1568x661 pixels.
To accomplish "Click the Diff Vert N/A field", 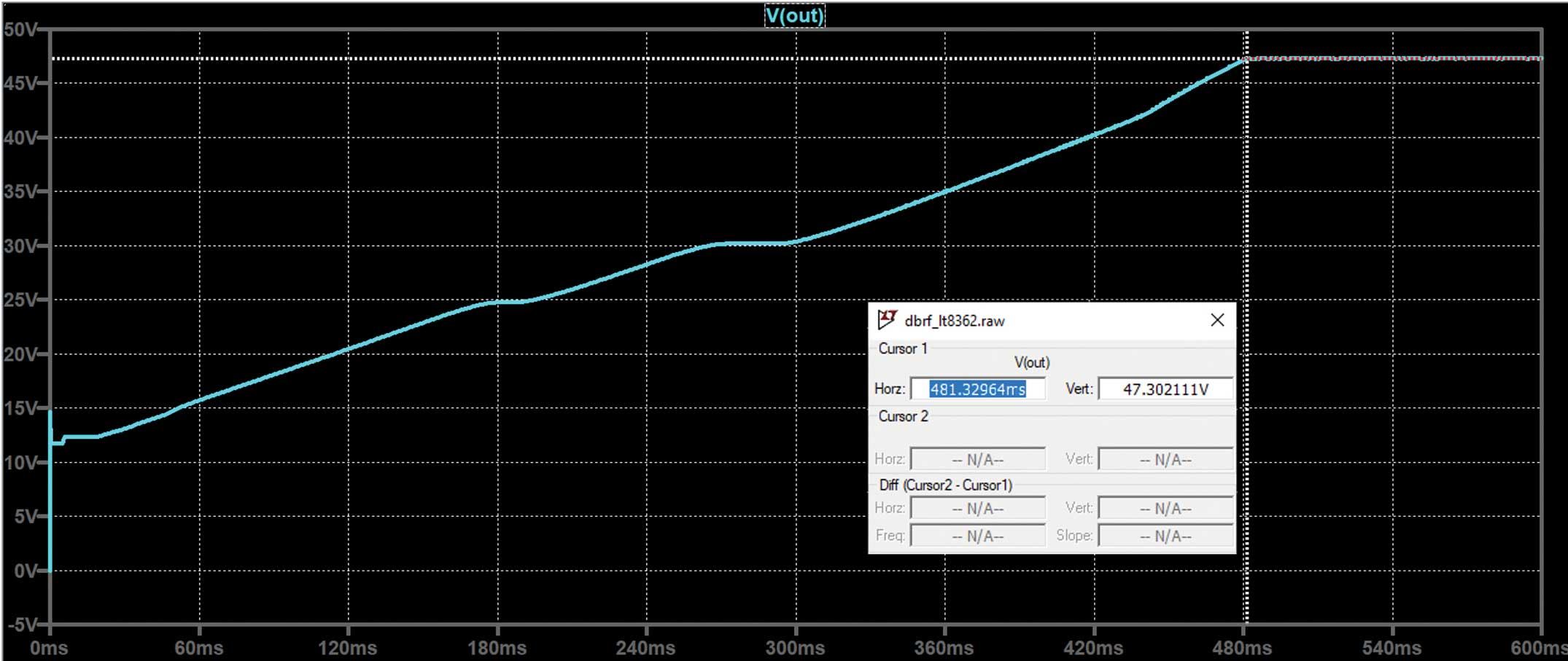I will click(x=1164, y=507).
